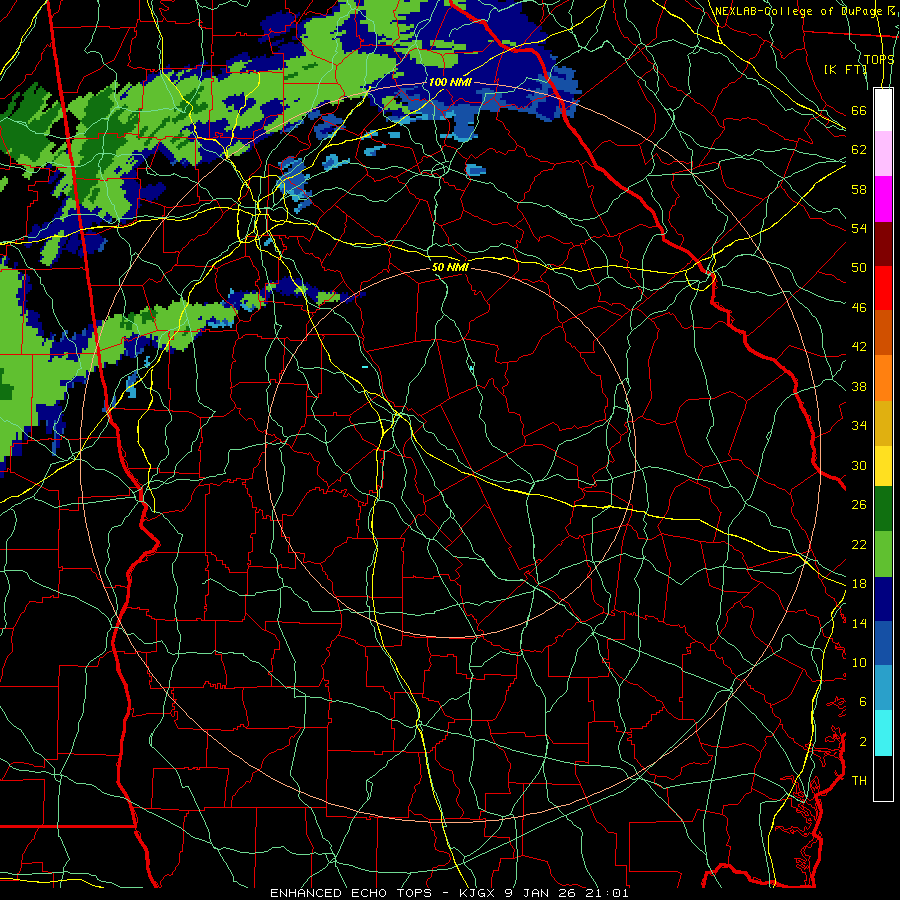This screenshot has height=900, width=900.
Task: Click the legend value 30
Action: tap(859, 465)
